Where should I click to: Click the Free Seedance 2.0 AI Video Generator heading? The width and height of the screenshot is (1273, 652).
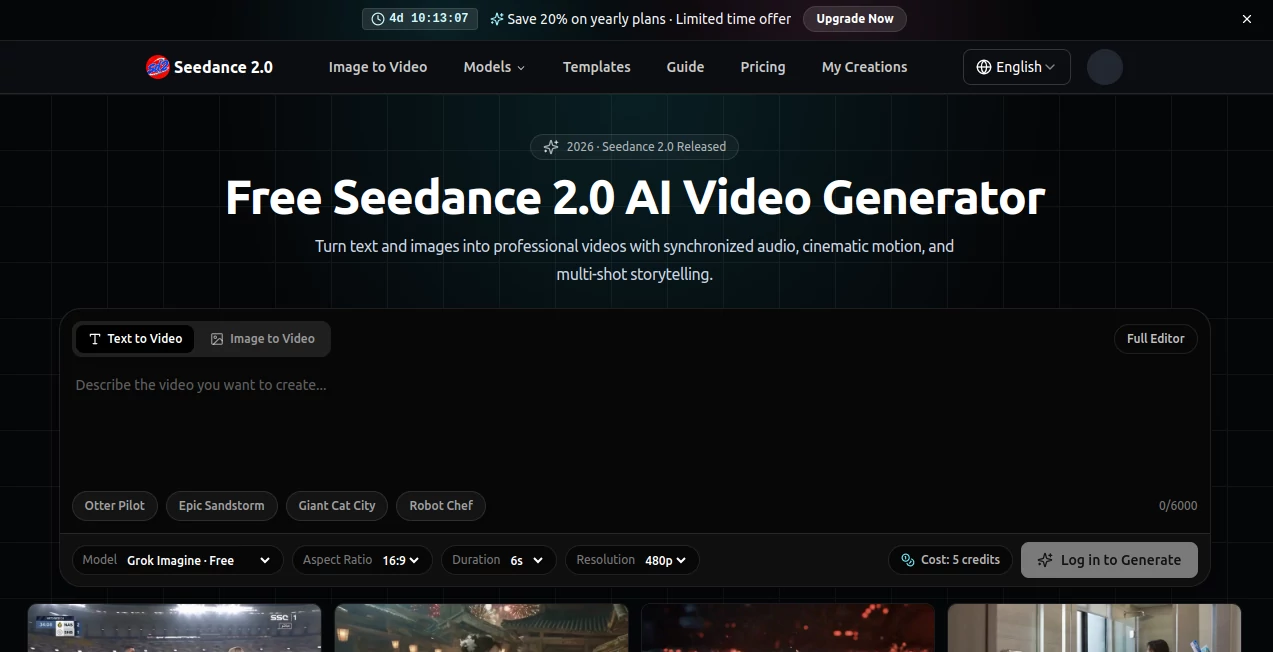pyautogui.click(x=635, y=197)
